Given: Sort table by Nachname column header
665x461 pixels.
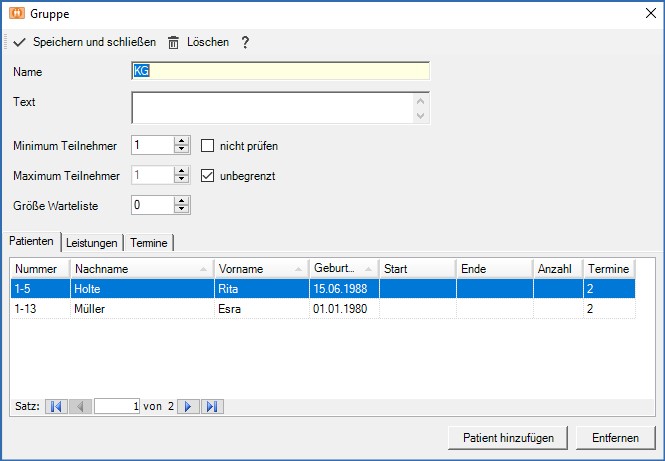Looking at the screenshot, I should coord(141,269).
